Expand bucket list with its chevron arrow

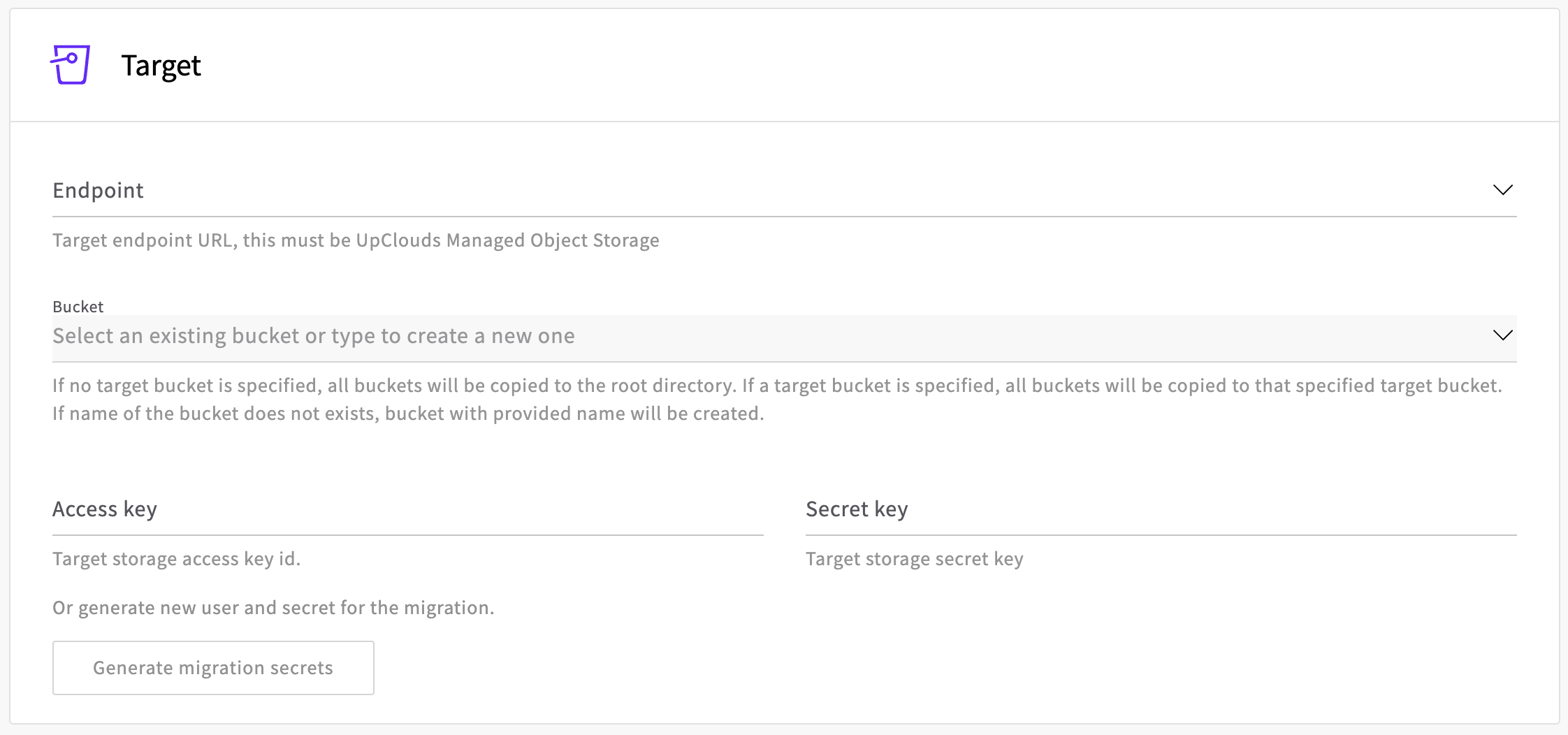[1502, 335]
